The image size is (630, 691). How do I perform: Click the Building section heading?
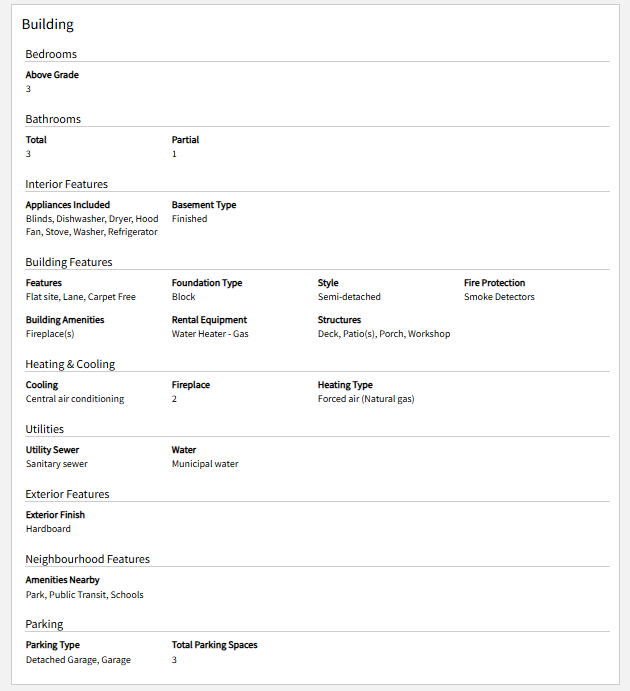tap(48, 24)
